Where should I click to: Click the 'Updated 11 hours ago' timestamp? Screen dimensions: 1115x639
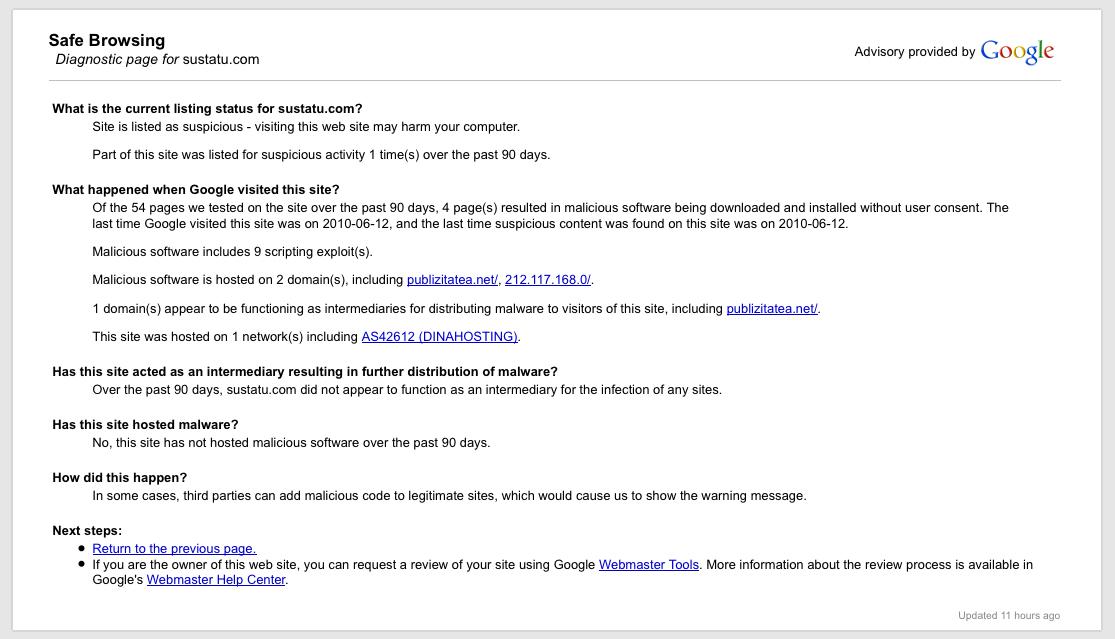(1008, 616)
